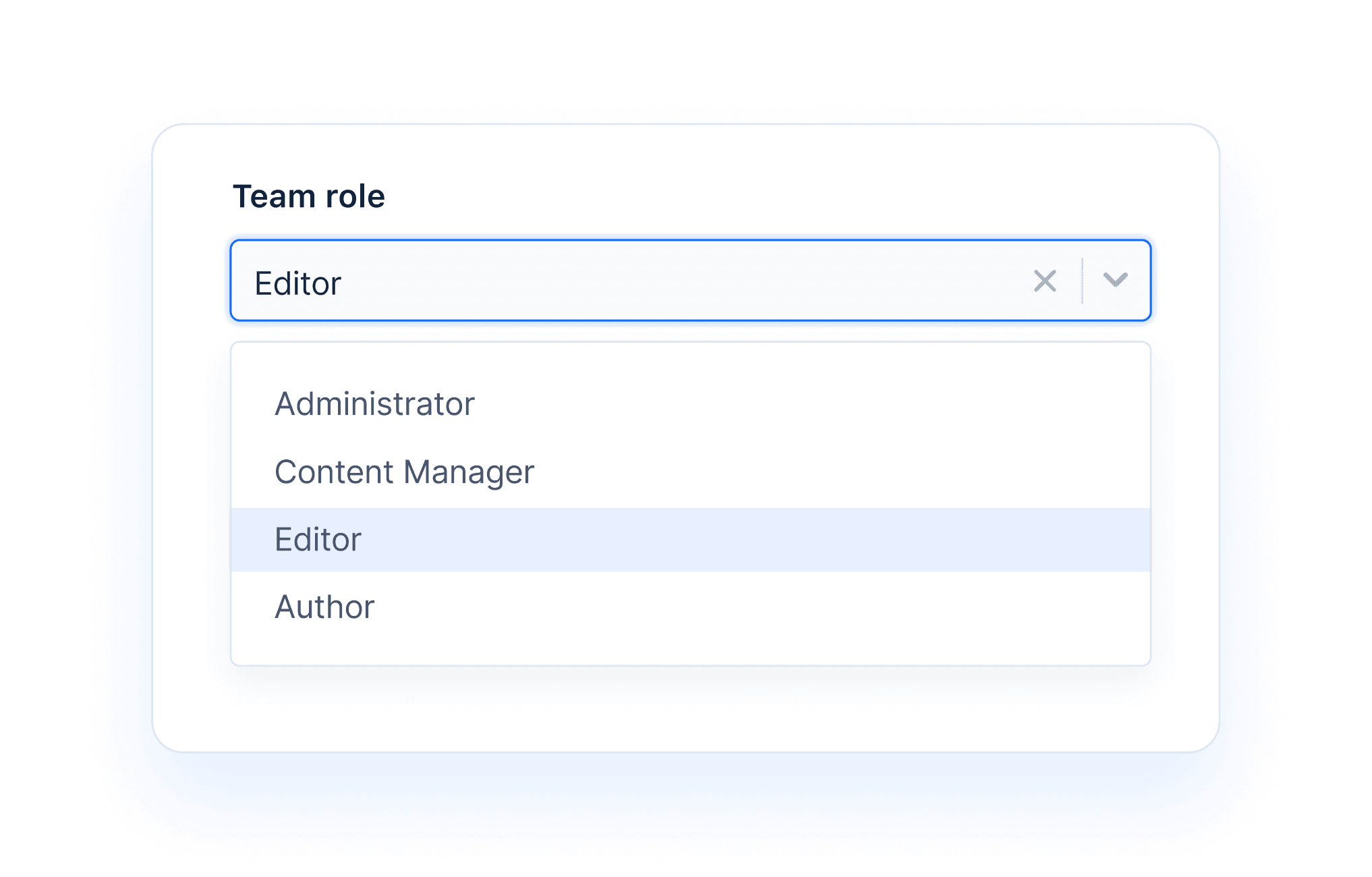
Task: Click the divider area between clear and chevron icons
Action: (1081, 281)
